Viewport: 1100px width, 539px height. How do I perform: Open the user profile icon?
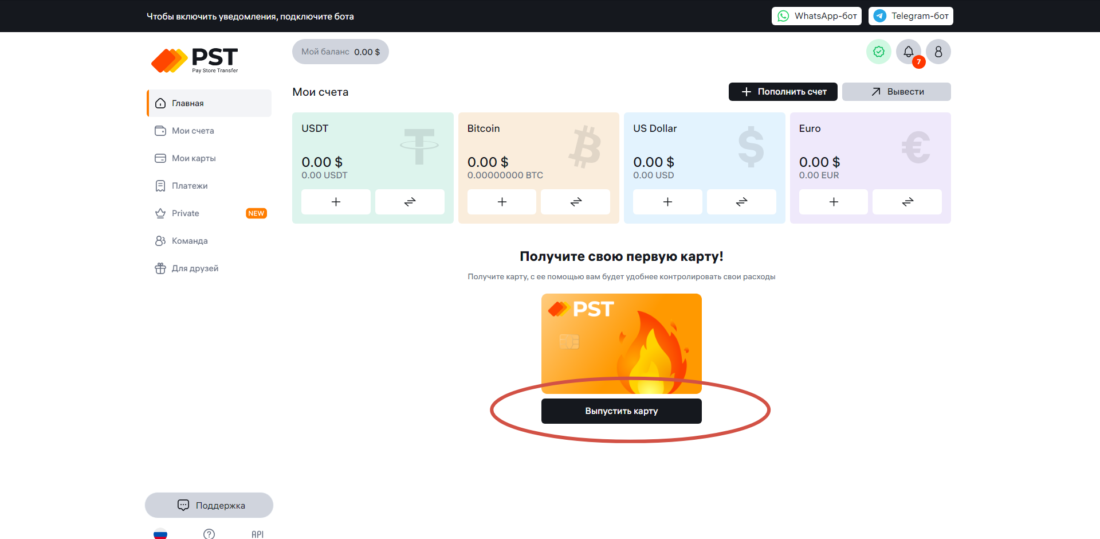pyautogui.click(x=939, y=52)
